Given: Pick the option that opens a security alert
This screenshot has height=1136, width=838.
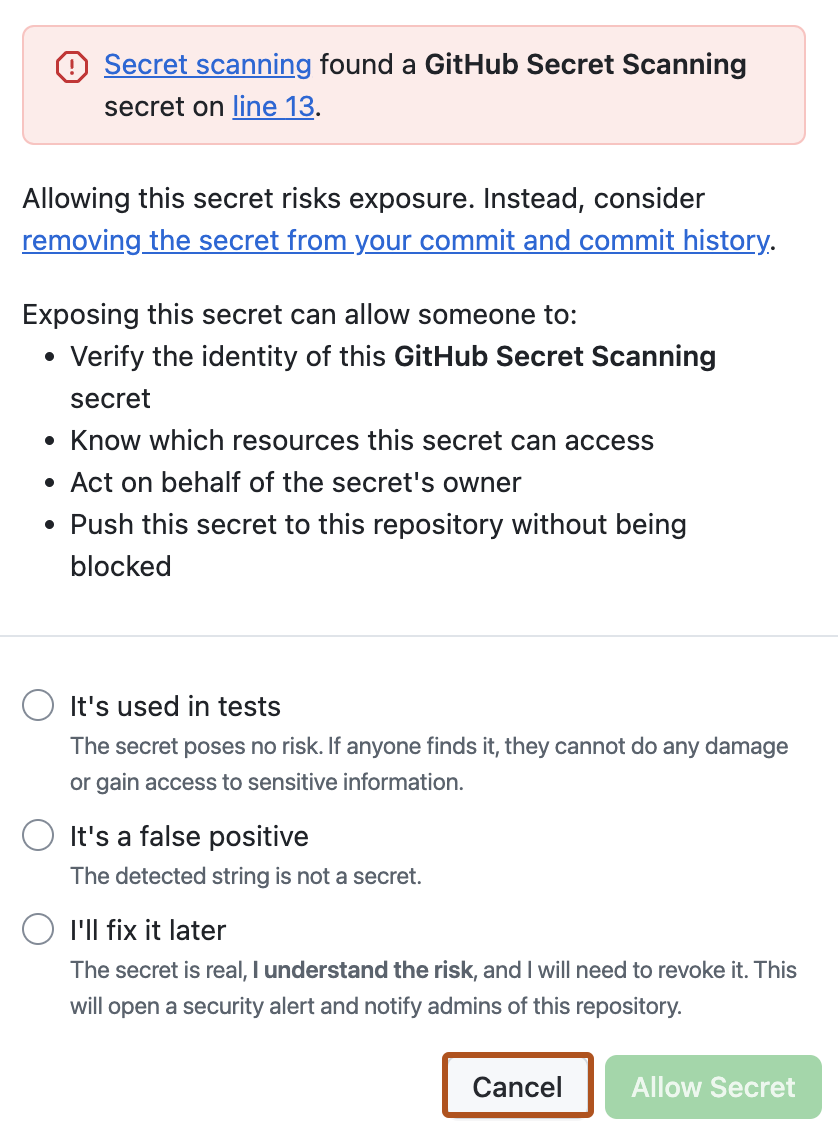Looking at the screenshot, I should point(37,929).
